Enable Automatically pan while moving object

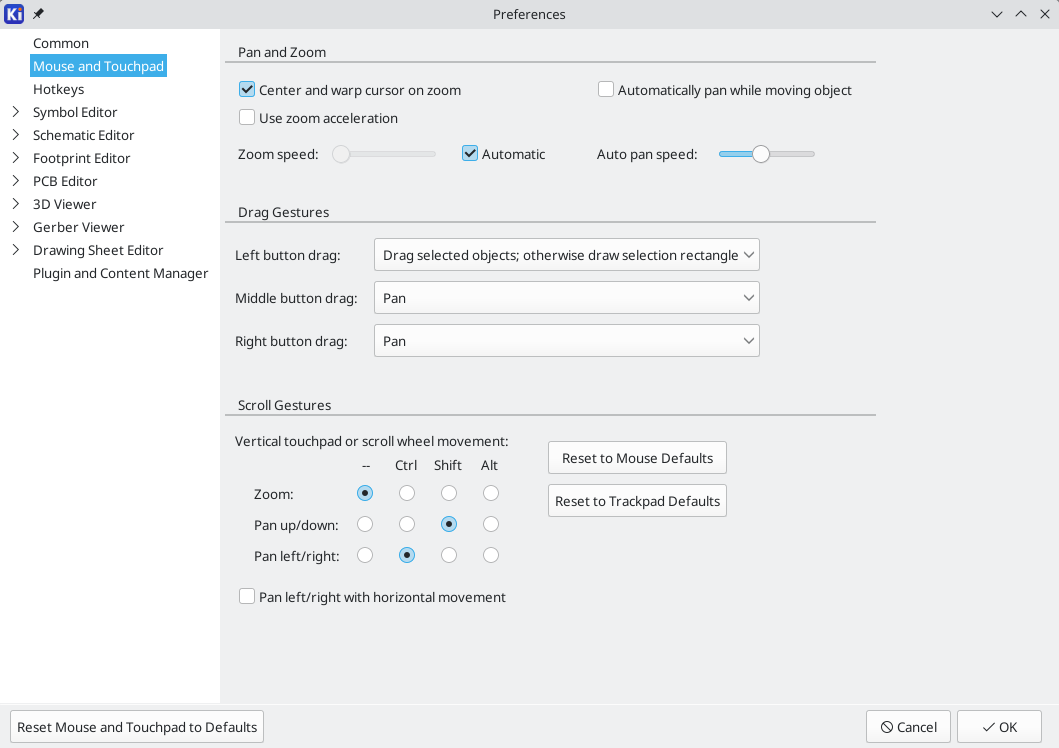click(605, 89)
